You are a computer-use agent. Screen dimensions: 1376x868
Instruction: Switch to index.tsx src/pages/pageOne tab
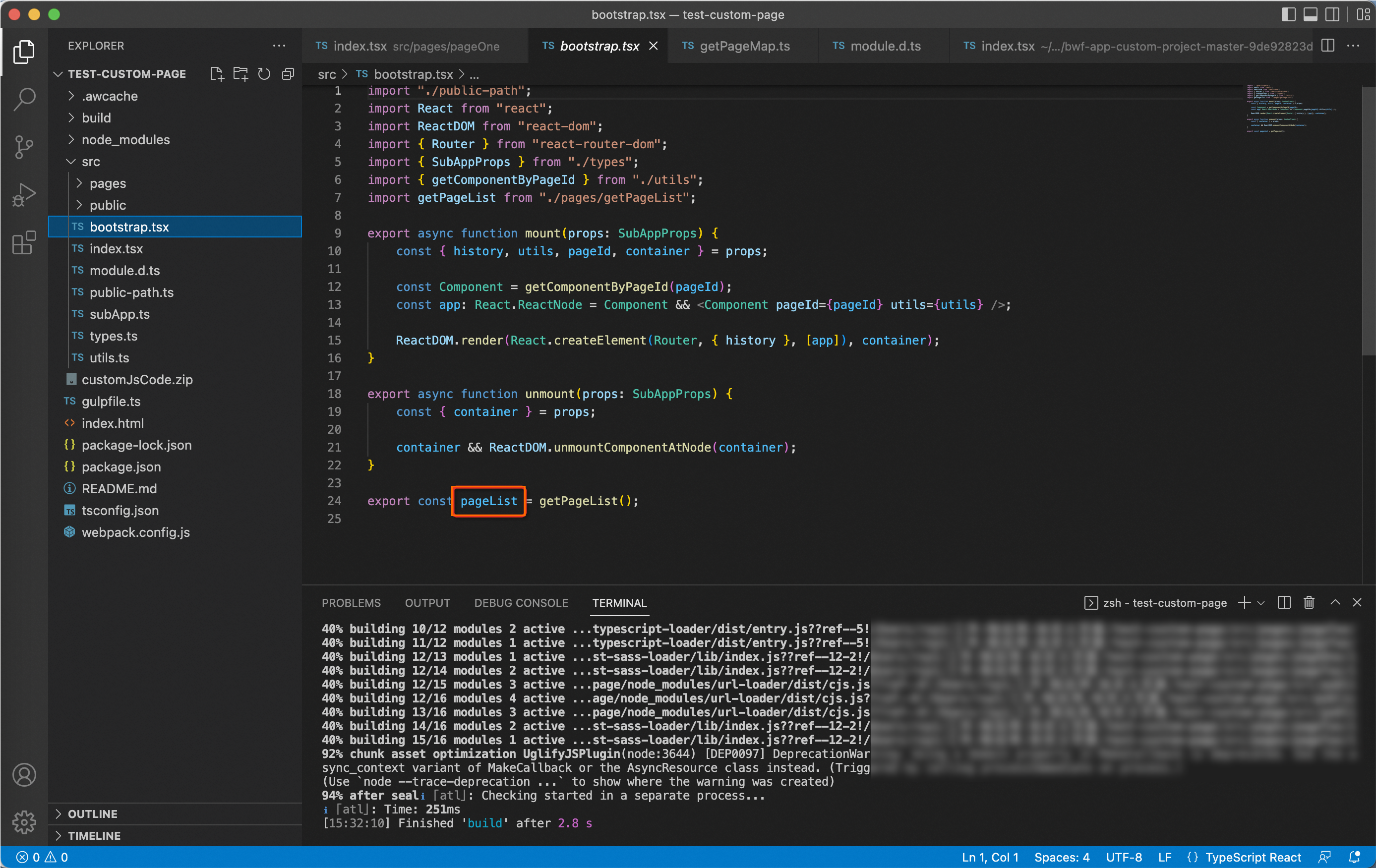[x=415, y=46]
